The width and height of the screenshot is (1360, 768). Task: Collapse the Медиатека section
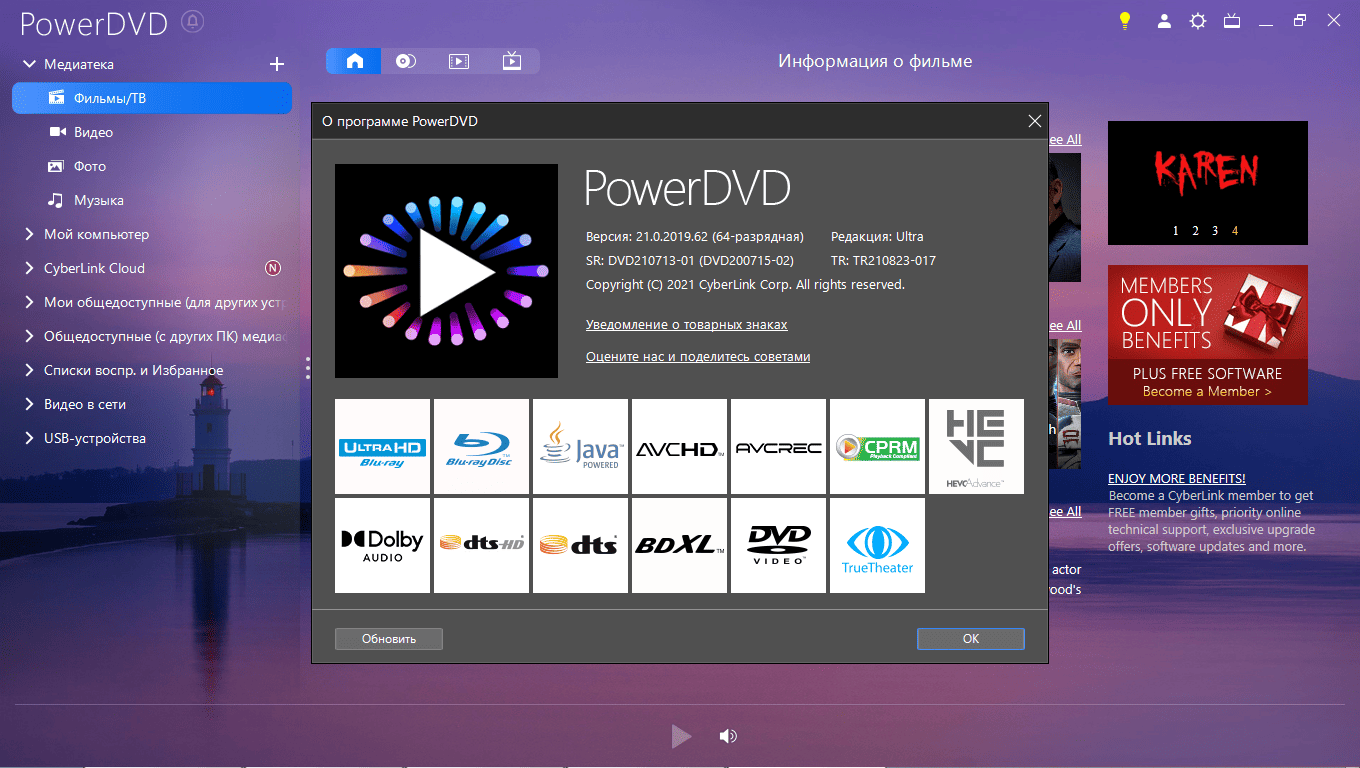29,64
